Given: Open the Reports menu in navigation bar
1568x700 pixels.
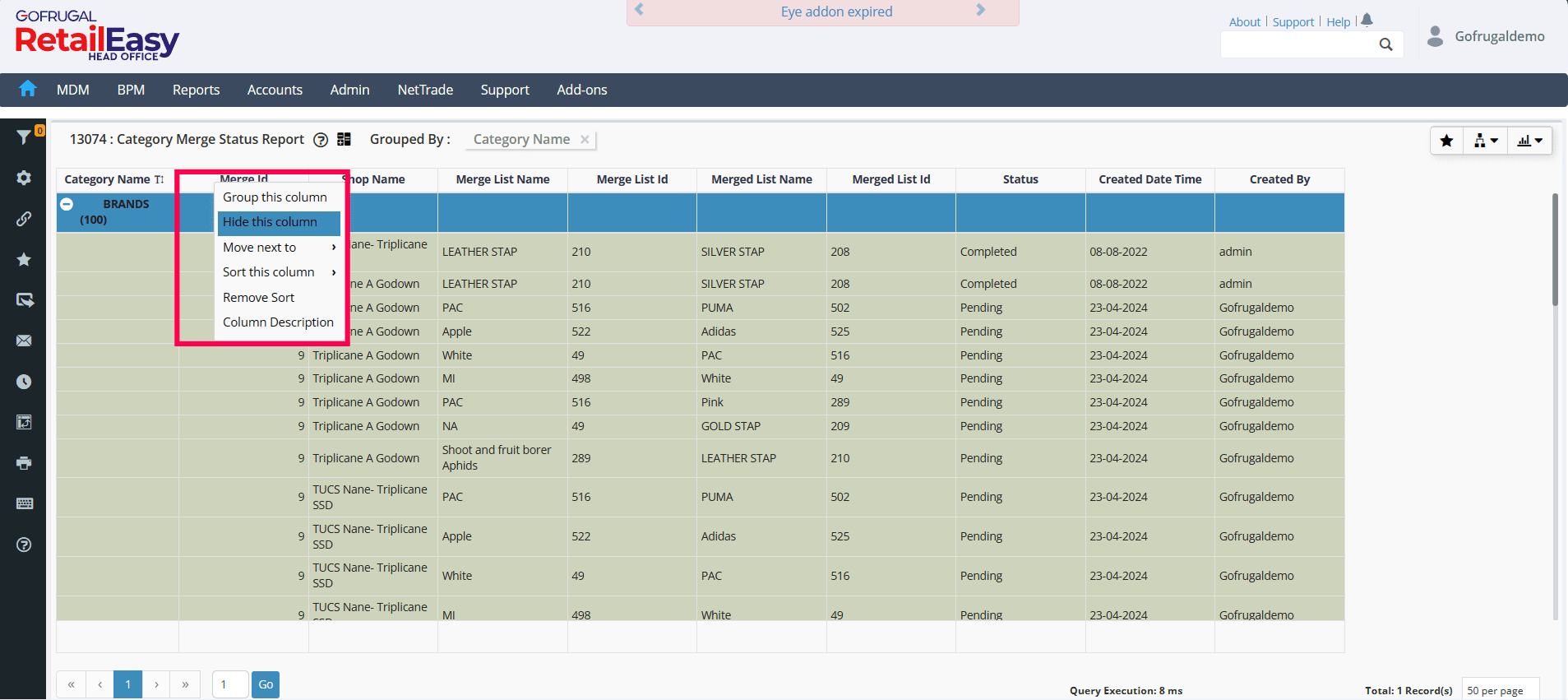Looking at the screenshot, I should 196,90.
